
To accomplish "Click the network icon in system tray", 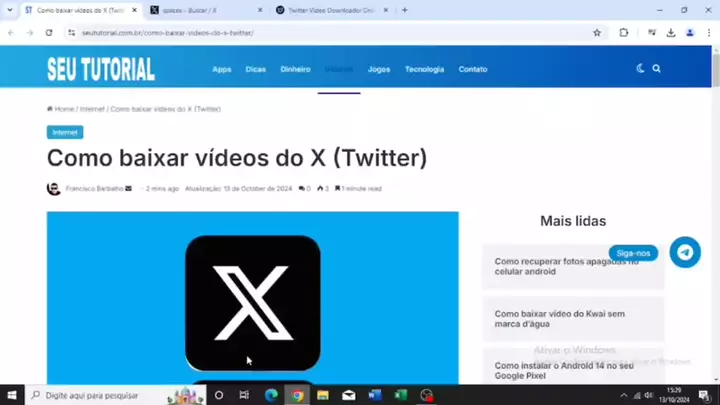I will pyautogui.click(x=637, y=395).
